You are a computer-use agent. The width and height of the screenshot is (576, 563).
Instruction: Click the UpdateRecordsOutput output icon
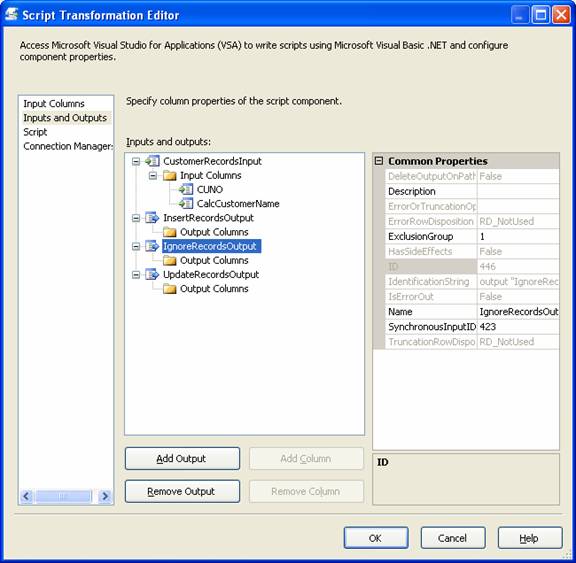(x=152, y=274)
